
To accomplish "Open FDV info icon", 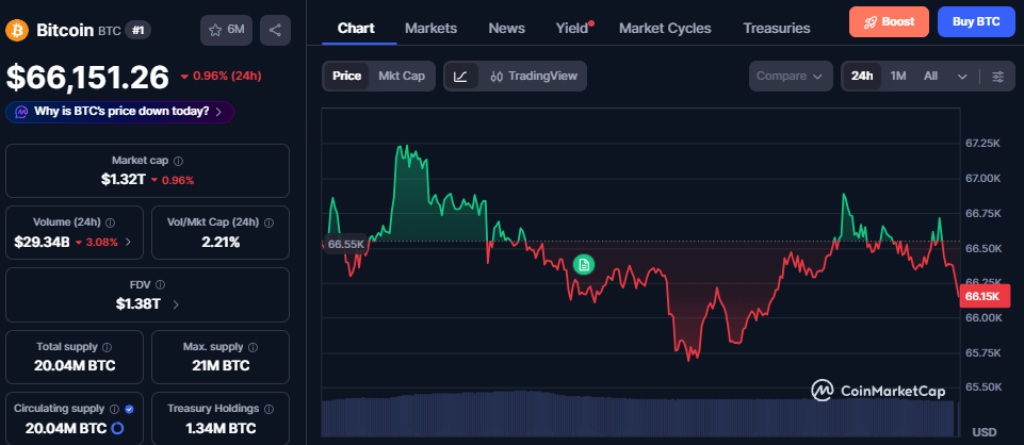I will [x=161, y=285].
